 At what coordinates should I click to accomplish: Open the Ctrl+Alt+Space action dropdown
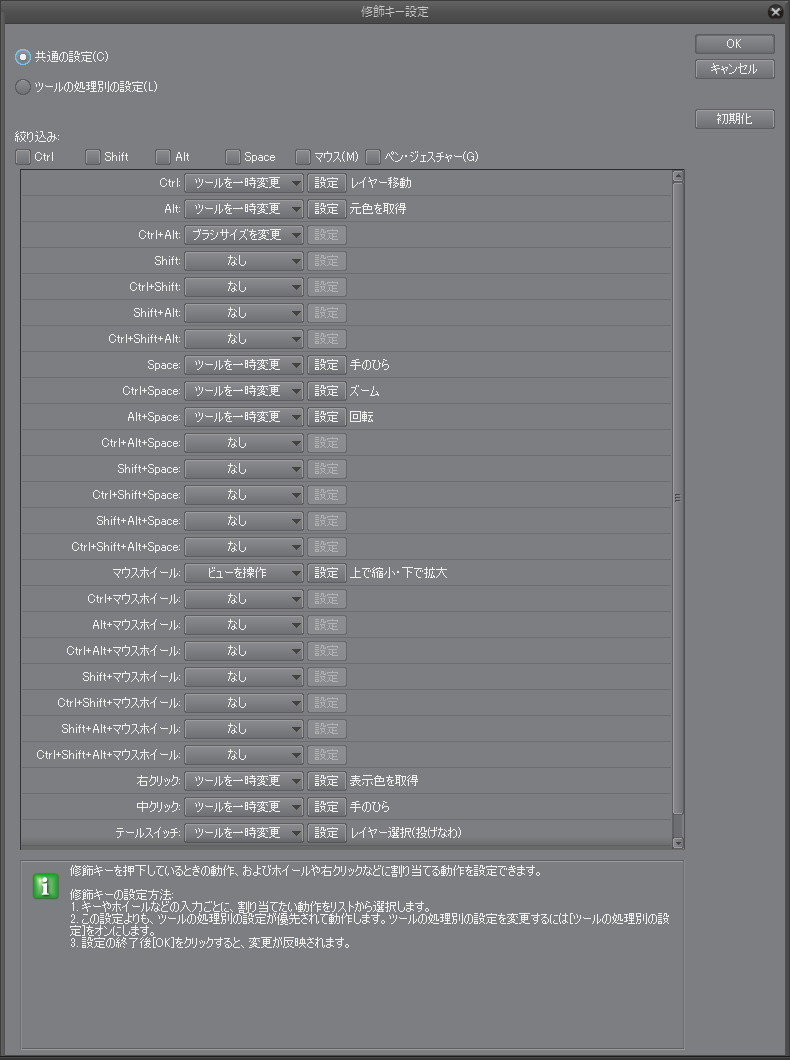(x=243, y=443)
